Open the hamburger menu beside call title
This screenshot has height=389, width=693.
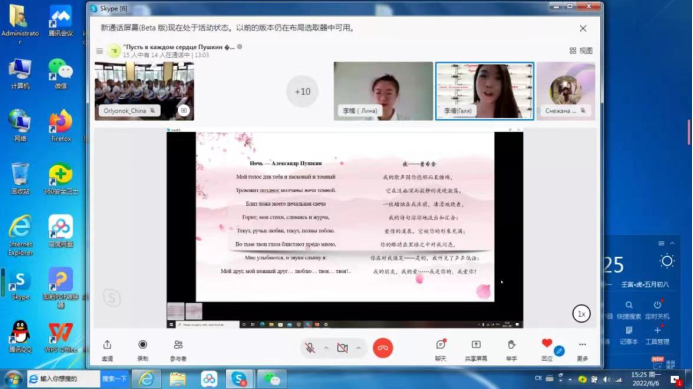[99, 51]
